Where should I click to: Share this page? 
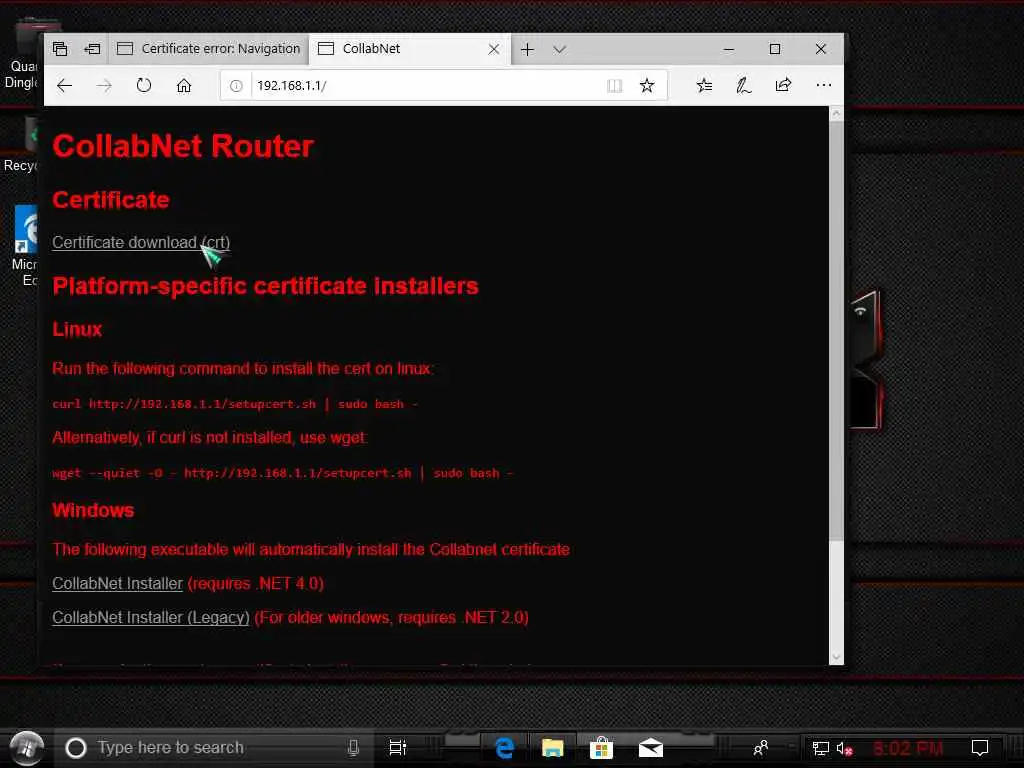click(x=783, y=85)
